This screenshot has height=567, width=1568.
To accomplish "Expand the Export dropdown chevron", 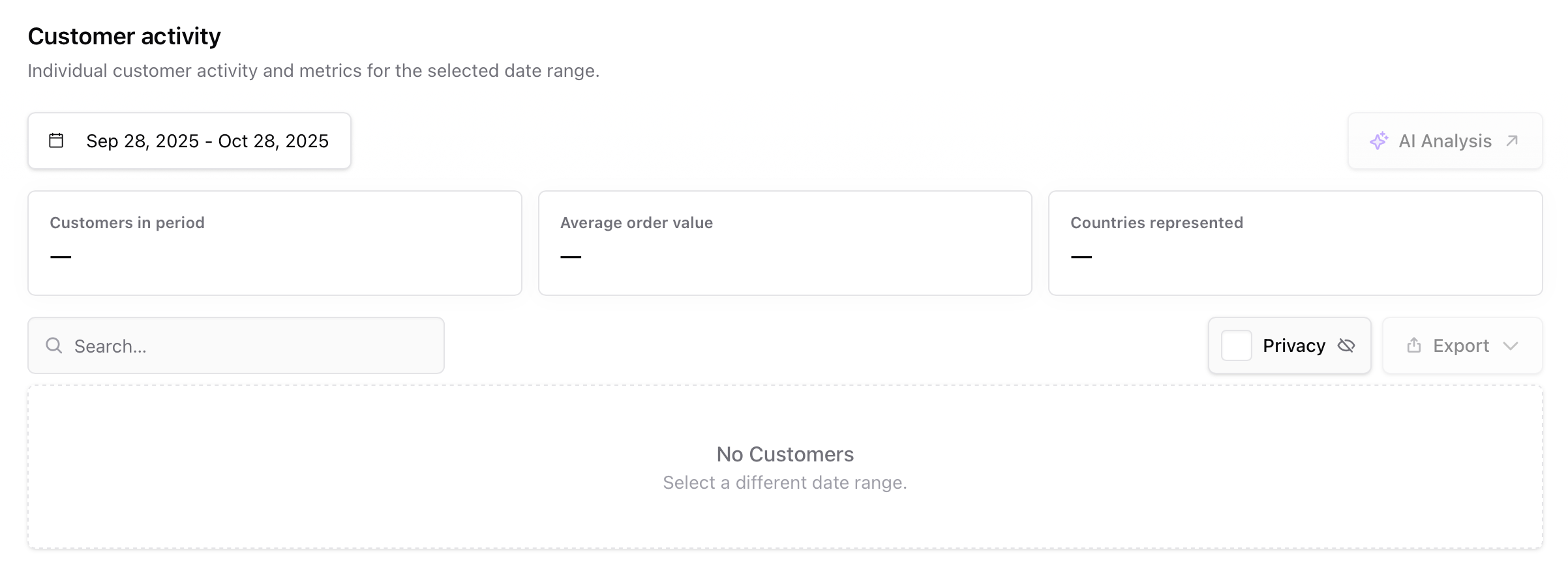I will tap(1512, 346).
